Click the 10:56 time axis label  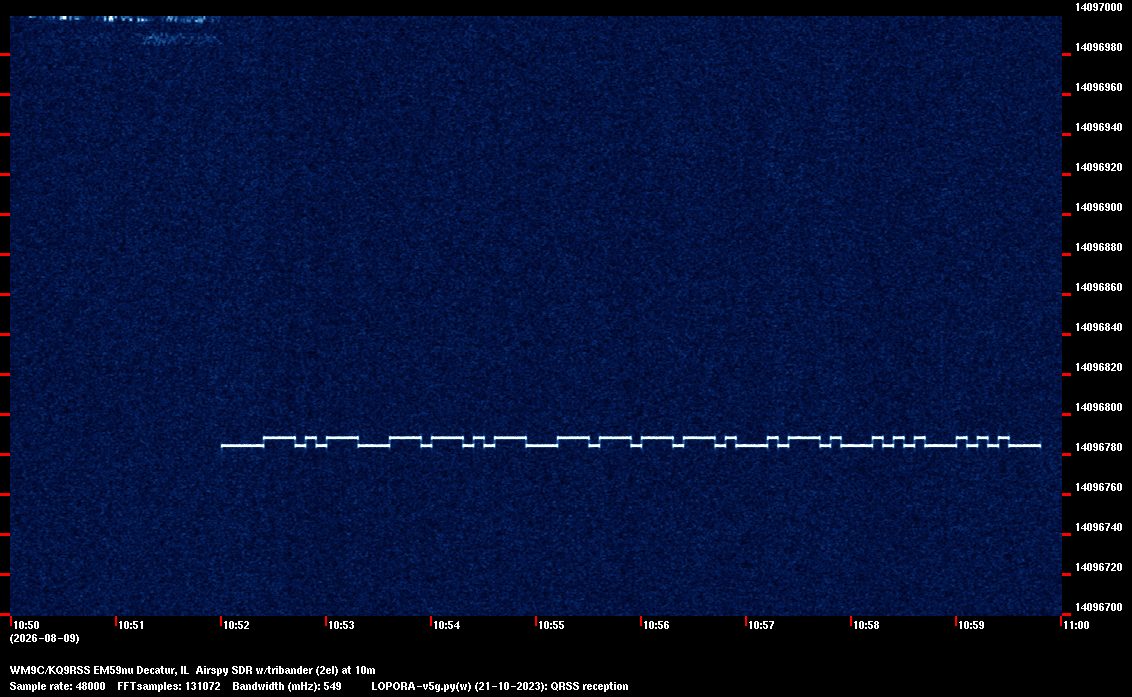[x=656, y=625]
